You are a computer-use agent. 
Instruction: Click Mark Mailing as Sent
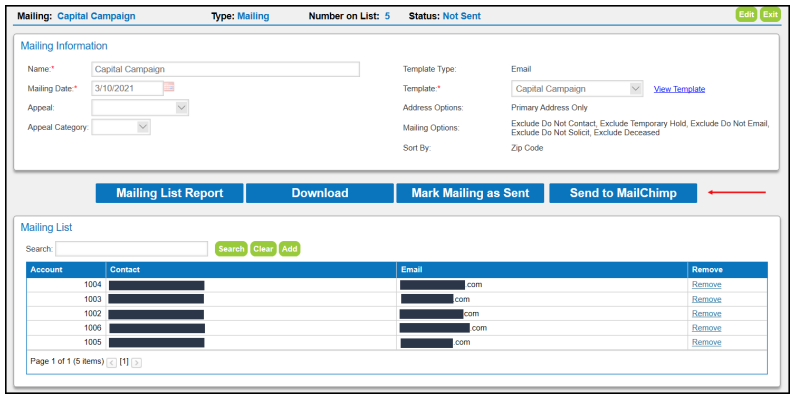pyautogui.click(x=470, y=193)
